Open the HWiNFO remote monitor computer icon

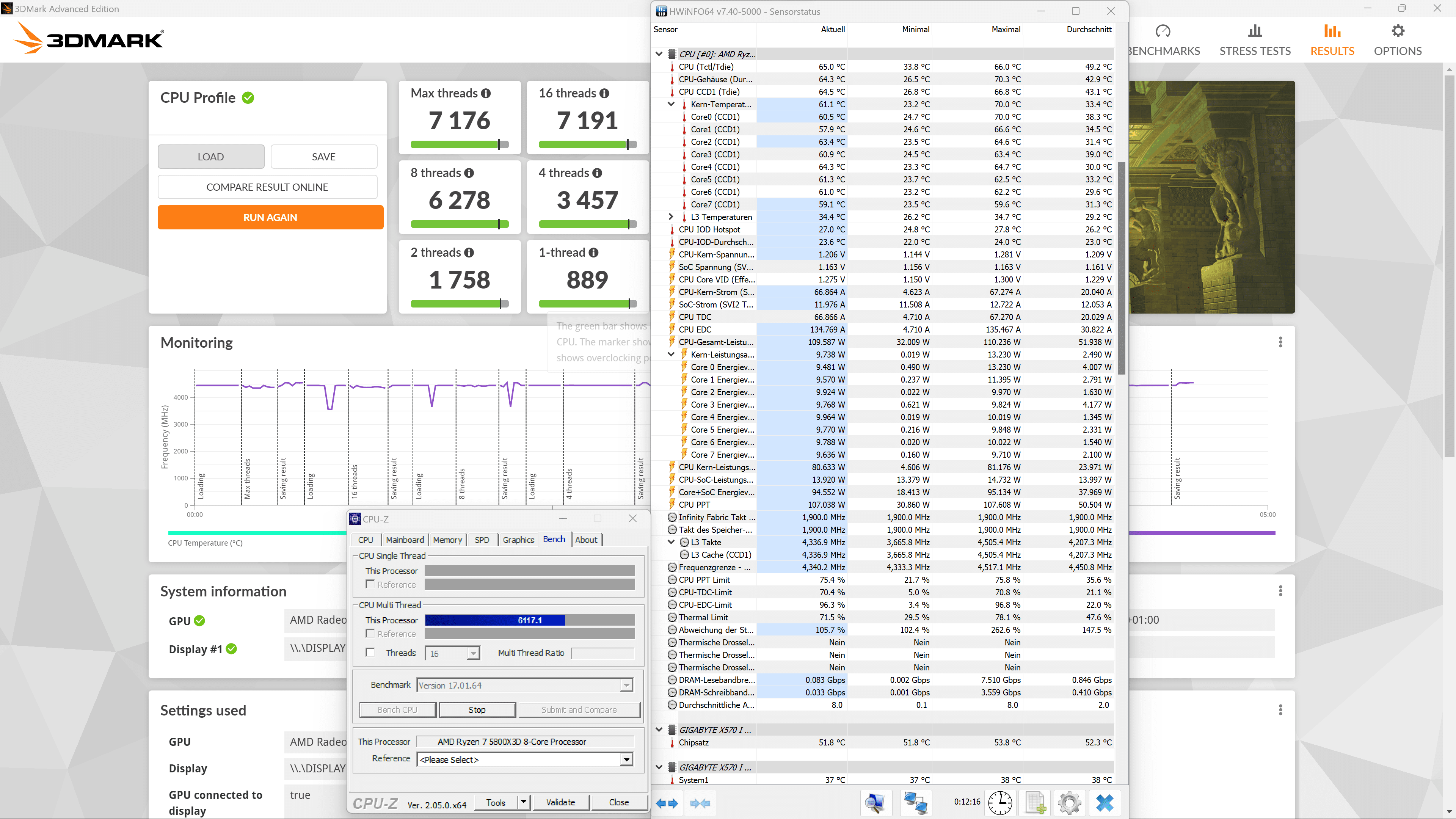(x=875, y=803)
